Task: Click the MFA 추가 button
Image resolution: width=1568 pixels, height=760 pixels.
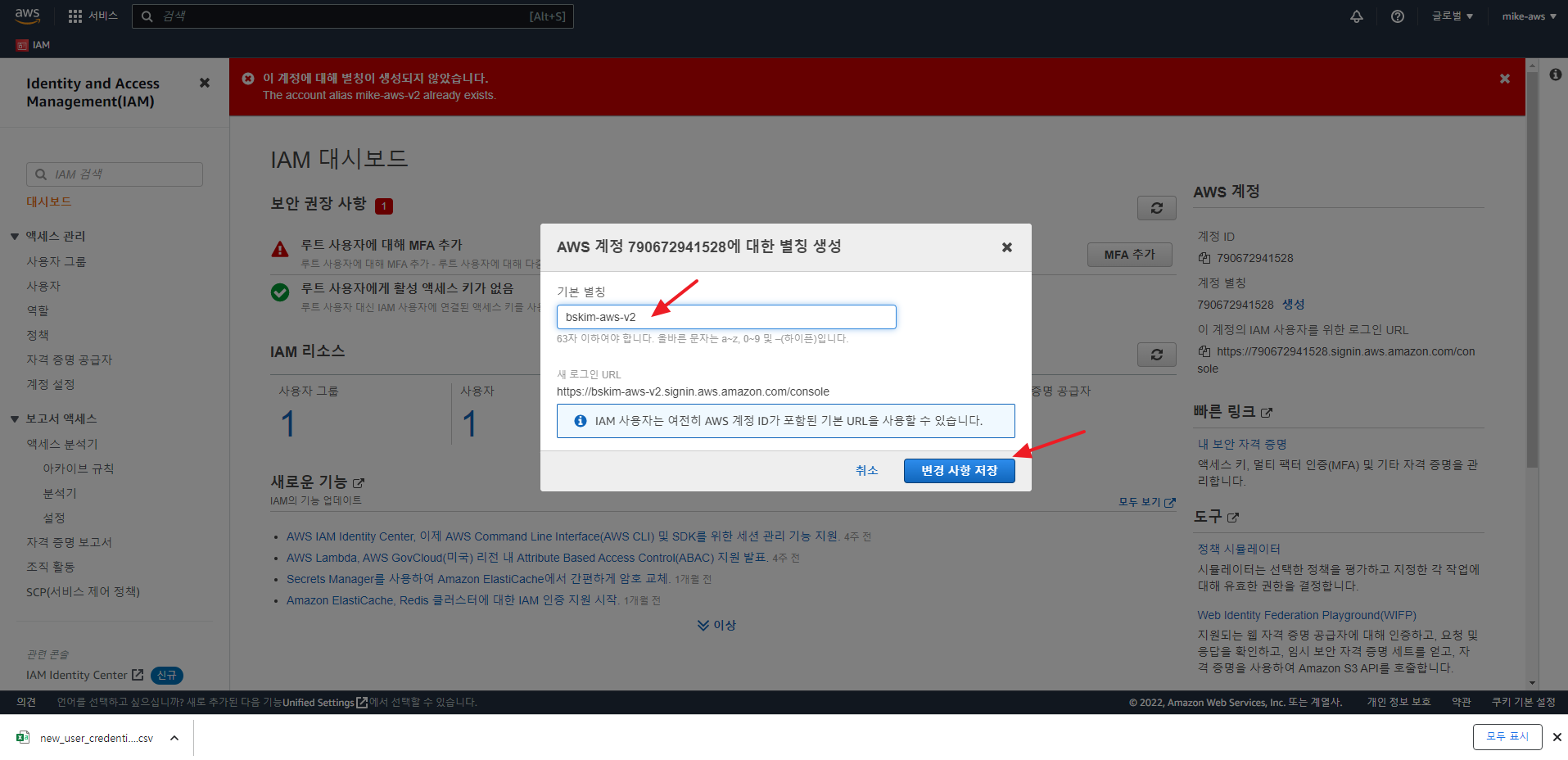Action: 1130,255
